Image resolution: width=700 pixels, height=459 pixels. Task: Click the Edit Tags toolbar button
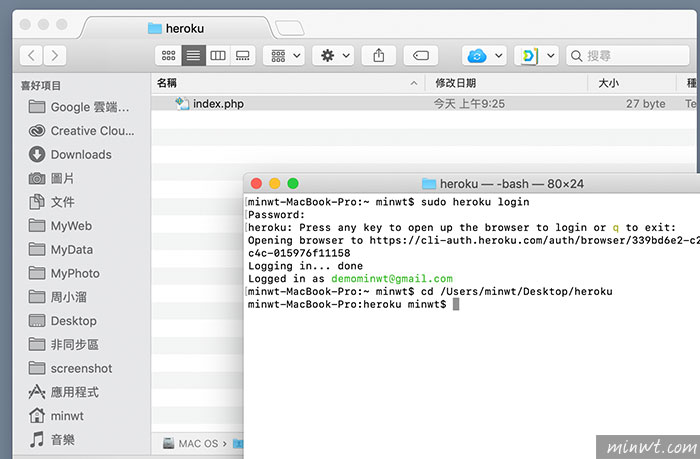click(x=421, y=55)
